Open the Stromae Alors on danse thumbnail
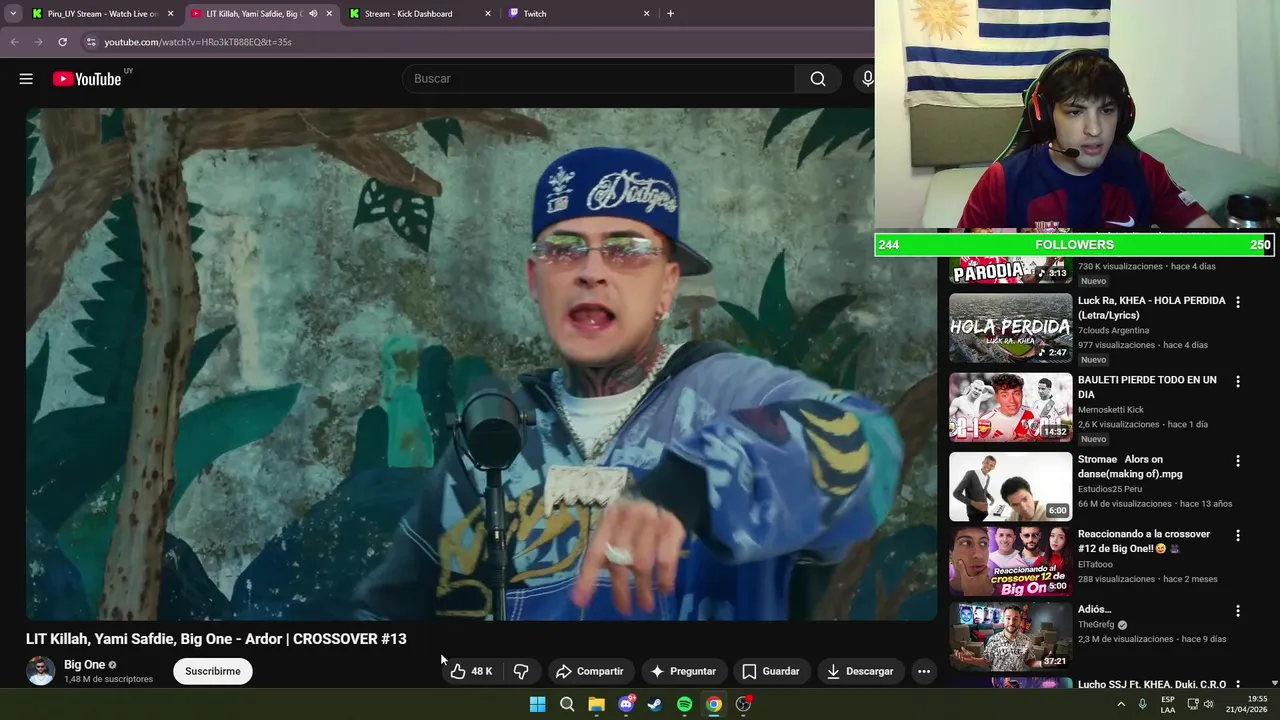This screenshot has height=720, width=1280. [1010, 487]
